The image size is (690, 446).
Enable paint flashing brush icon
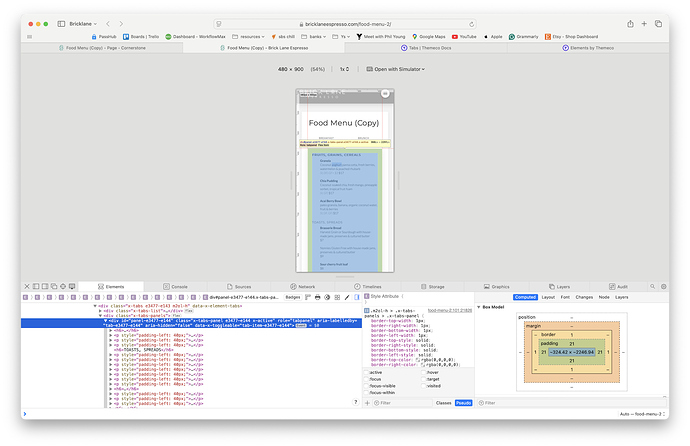[x=347, y=297]
